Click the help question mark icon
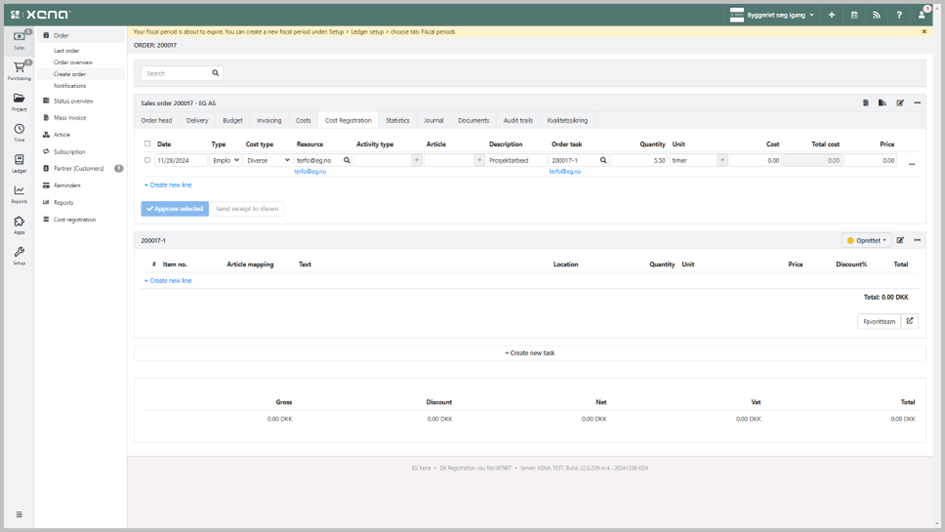 (x=899, y=15)
